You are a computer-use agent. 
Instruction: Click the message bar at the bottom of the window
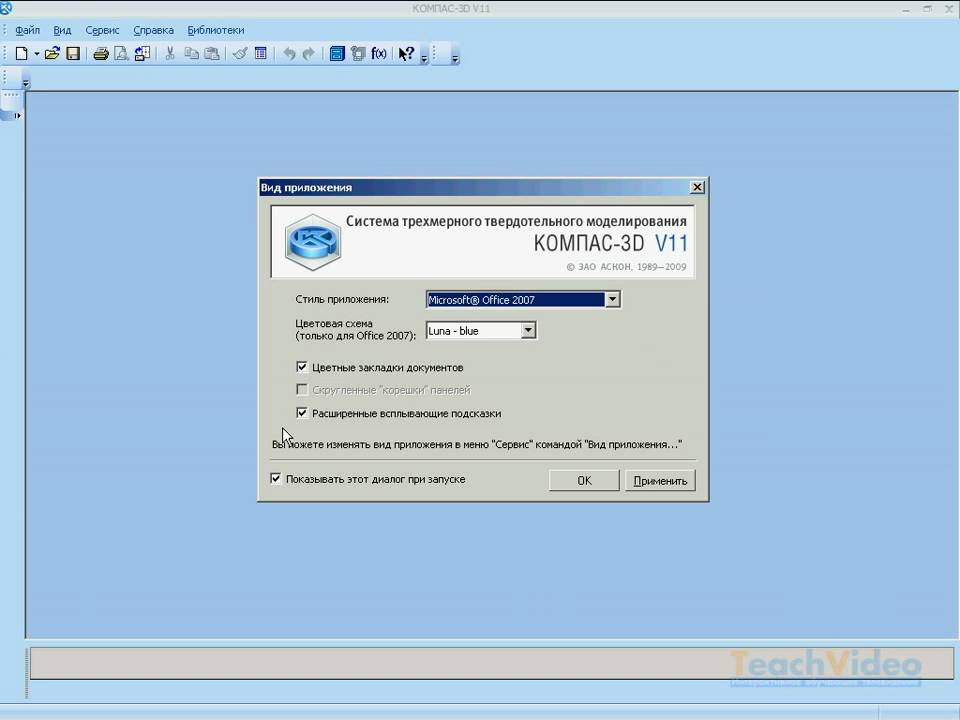[x=492, y=663]
